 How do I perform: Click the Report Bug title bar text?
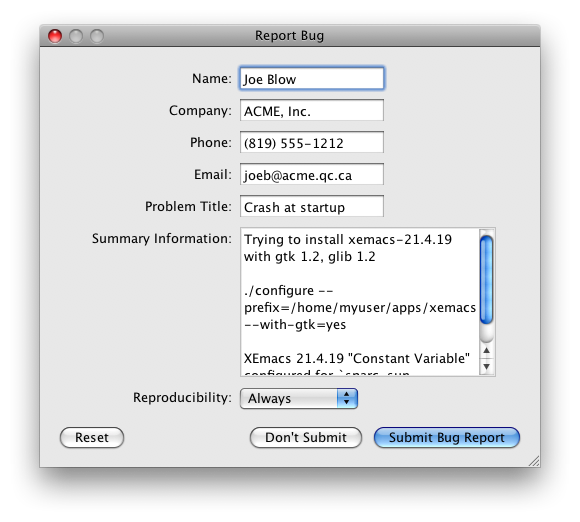289,36
